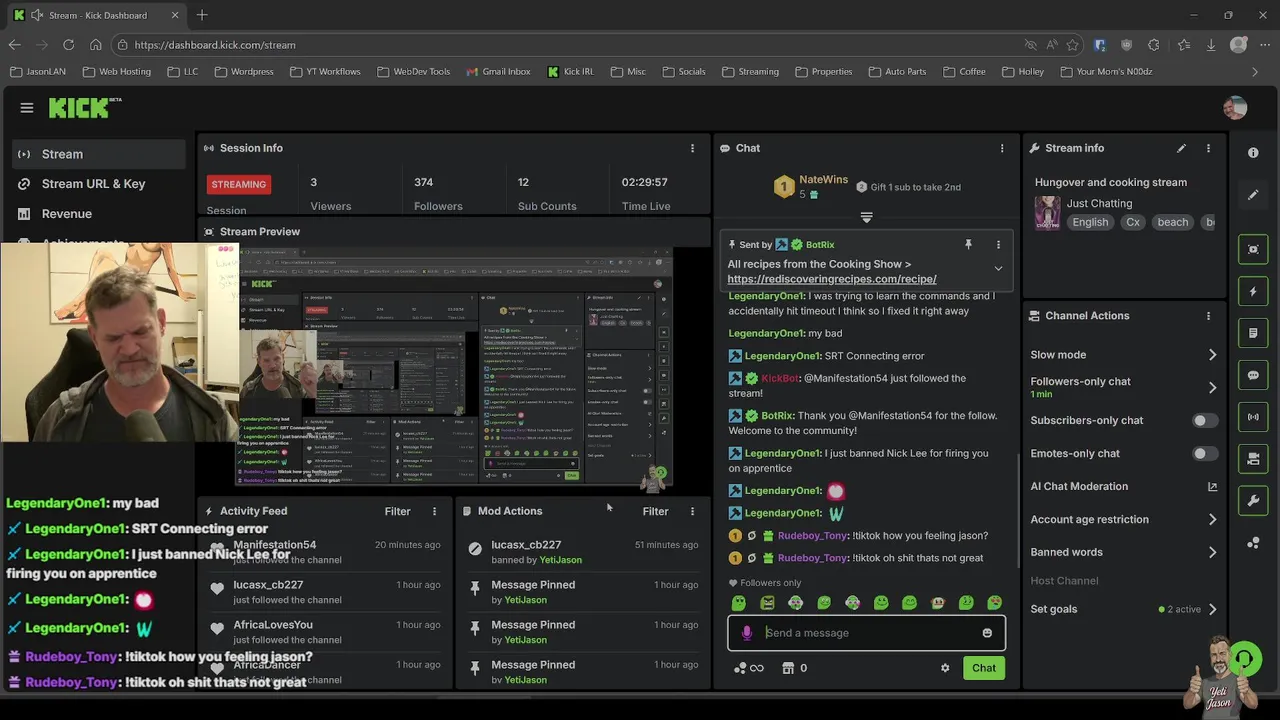Click the store icon below the message box
The width and height of the screenshot is (1280, 720).
tap(787, 668)
